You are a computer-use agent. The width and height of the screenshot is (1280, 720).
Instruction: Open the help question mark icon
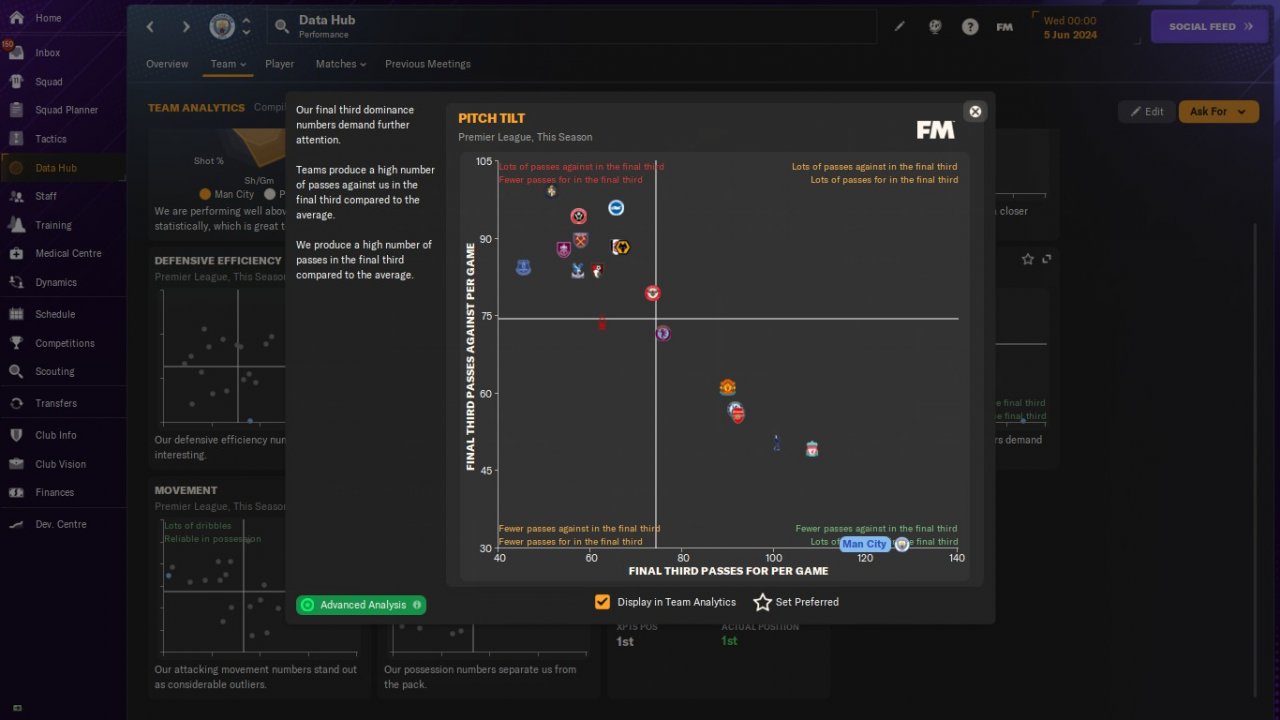[970, 27]
